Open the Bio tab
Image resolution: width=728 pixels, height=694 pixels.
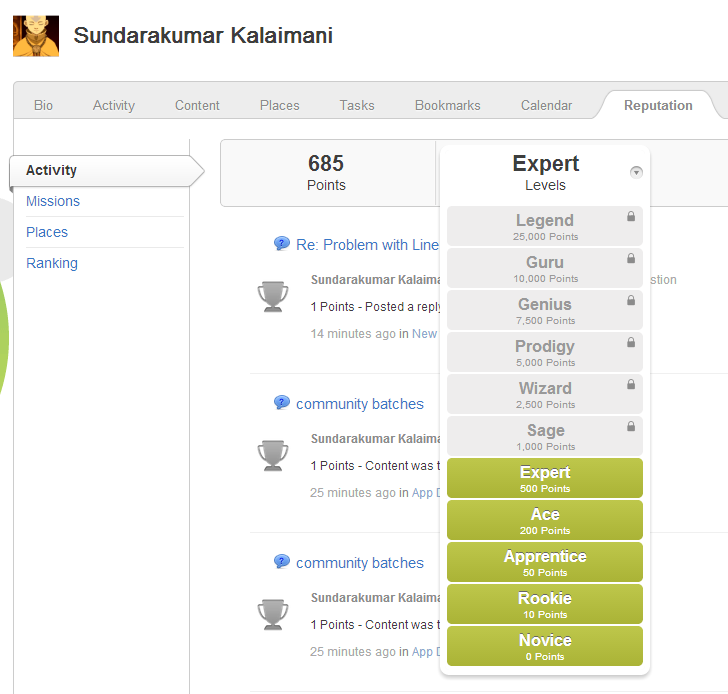pyautogui.click(x=43, y=105)
